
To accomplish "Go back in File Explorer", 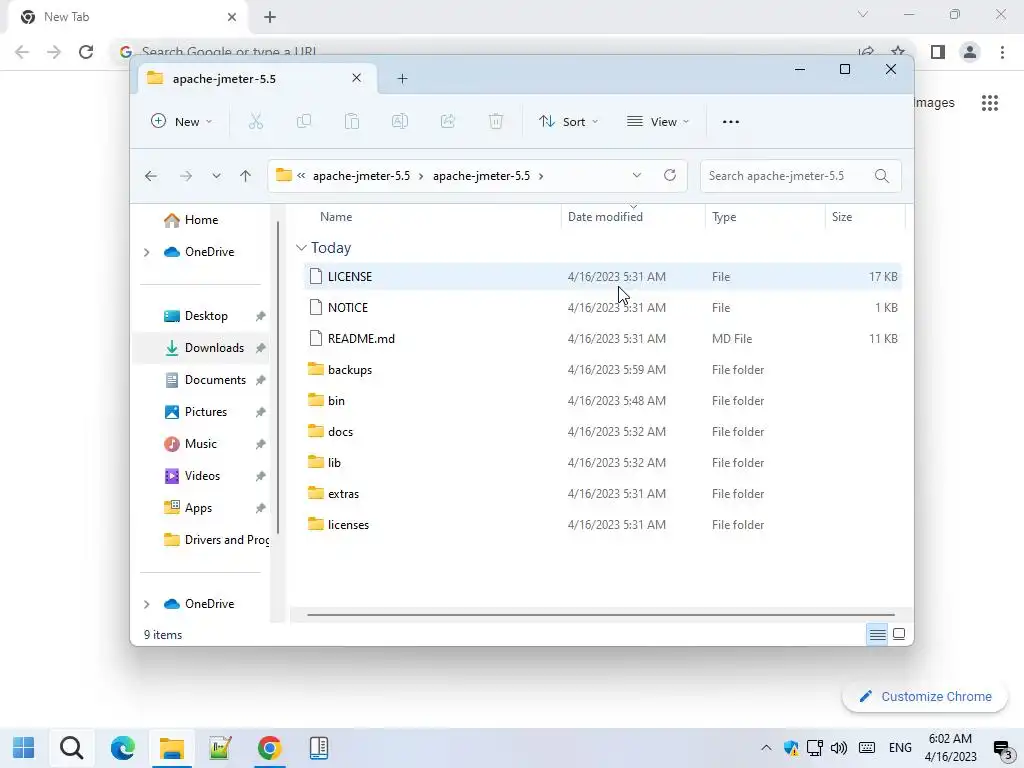I will click(151, 176).
